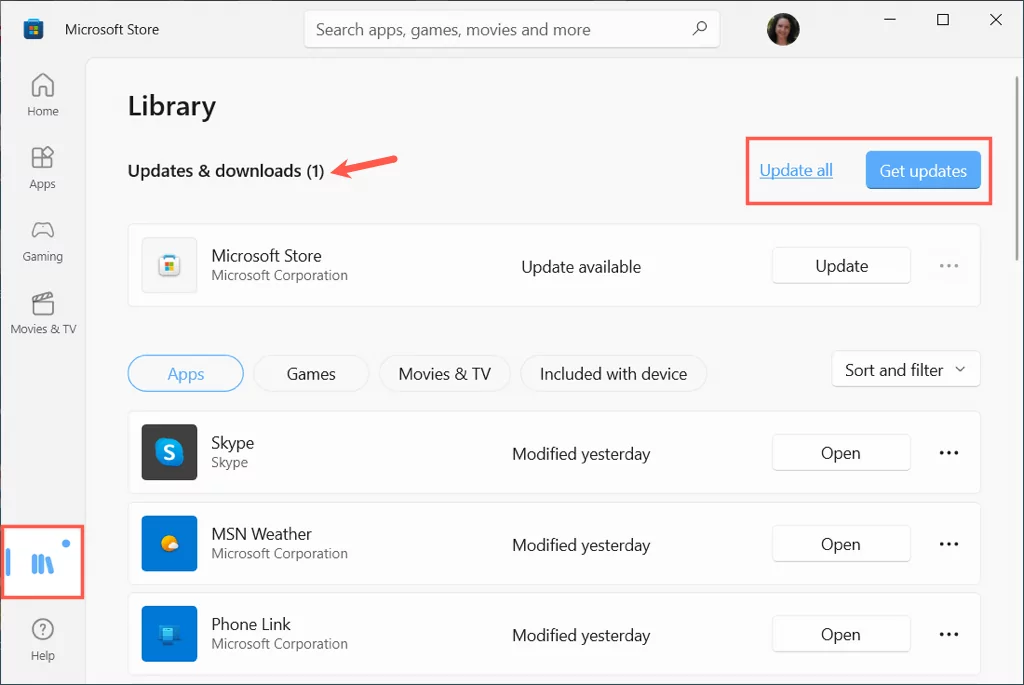Click Modified yesterday text for Phone Link
Image resolution: width=1024 pixels, height=685 pixels.
pos(581,635)
